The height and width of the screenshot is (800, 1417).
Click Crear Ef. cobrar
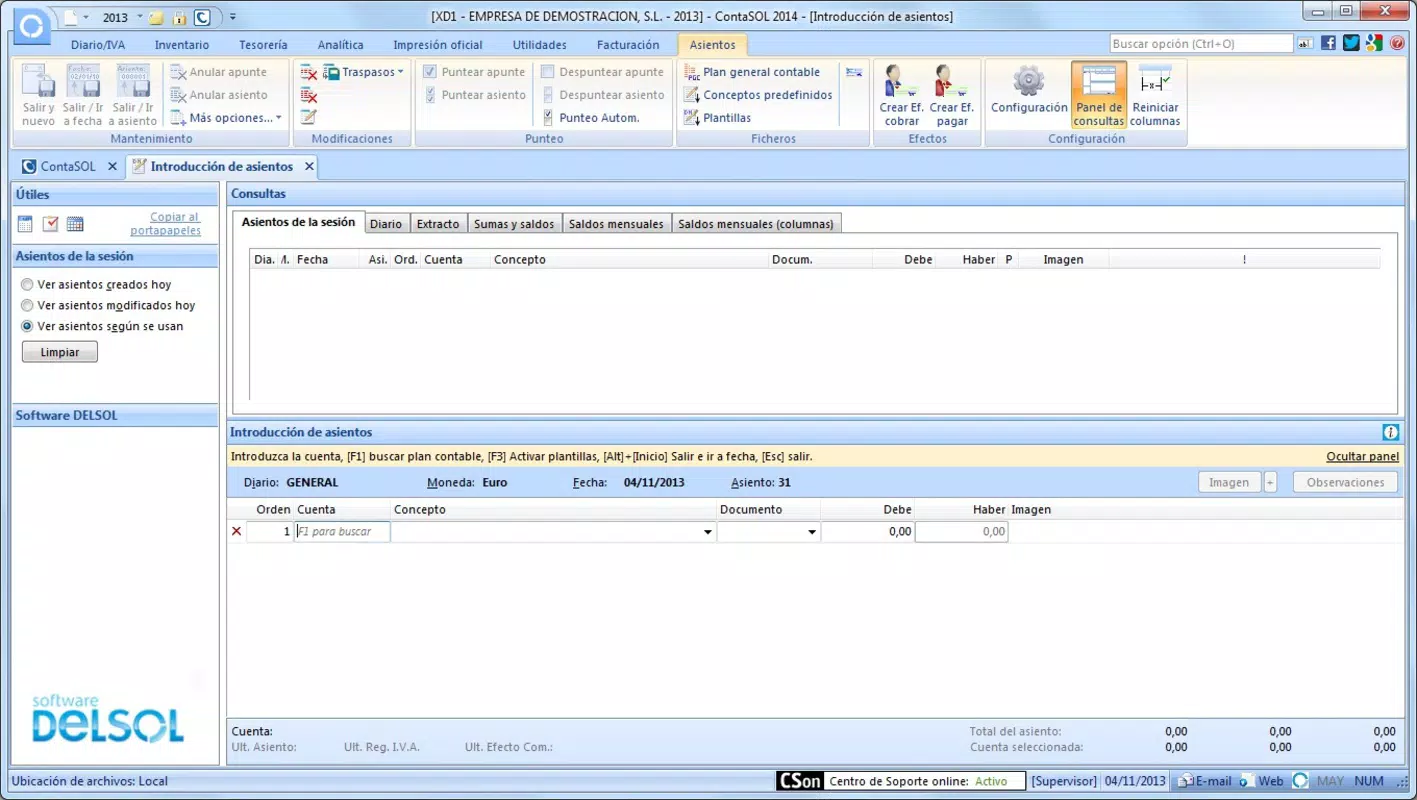coord(901,96)
